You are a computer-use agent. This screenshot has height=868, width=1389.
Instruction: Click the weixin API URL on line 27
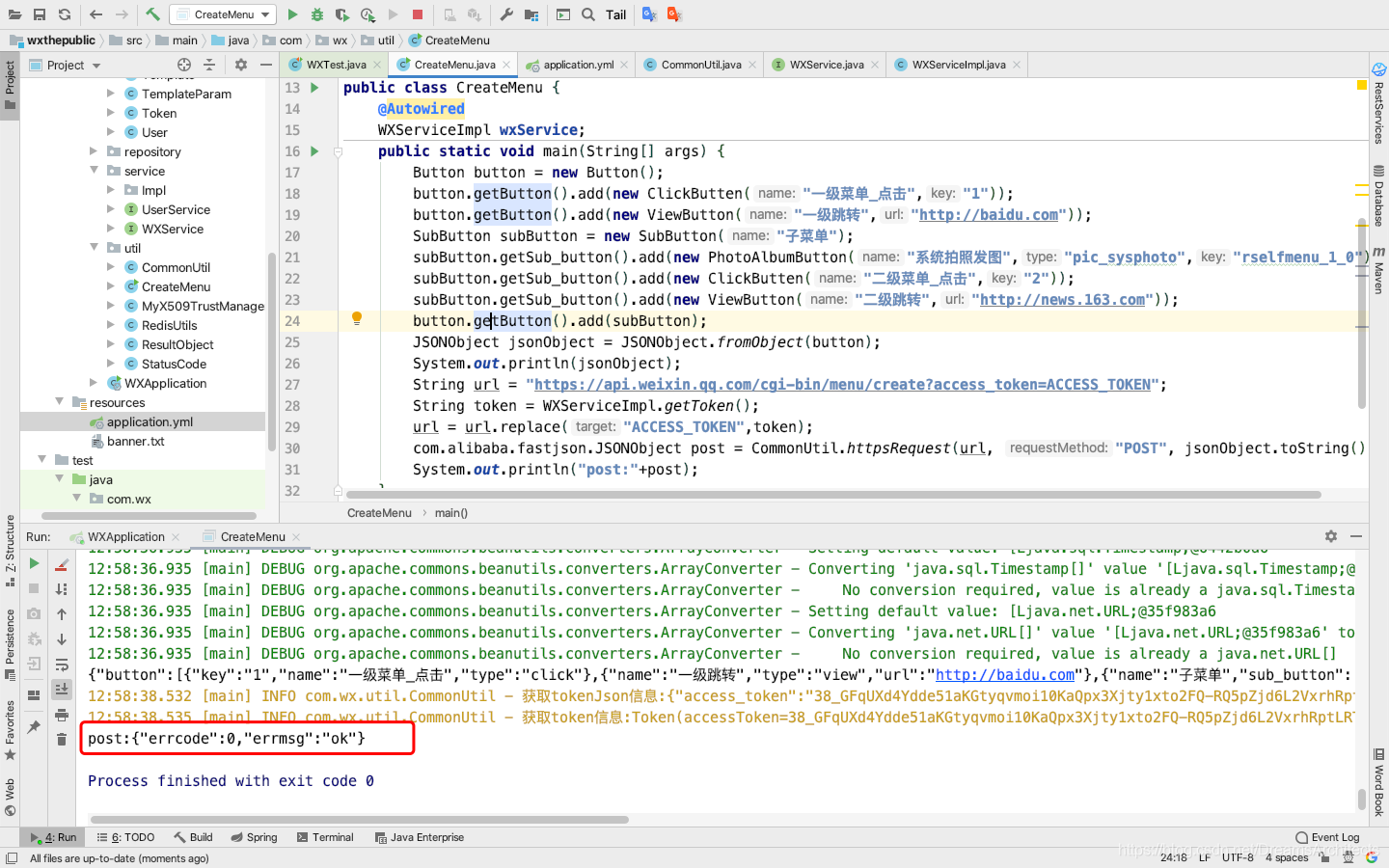coord(843,385)
